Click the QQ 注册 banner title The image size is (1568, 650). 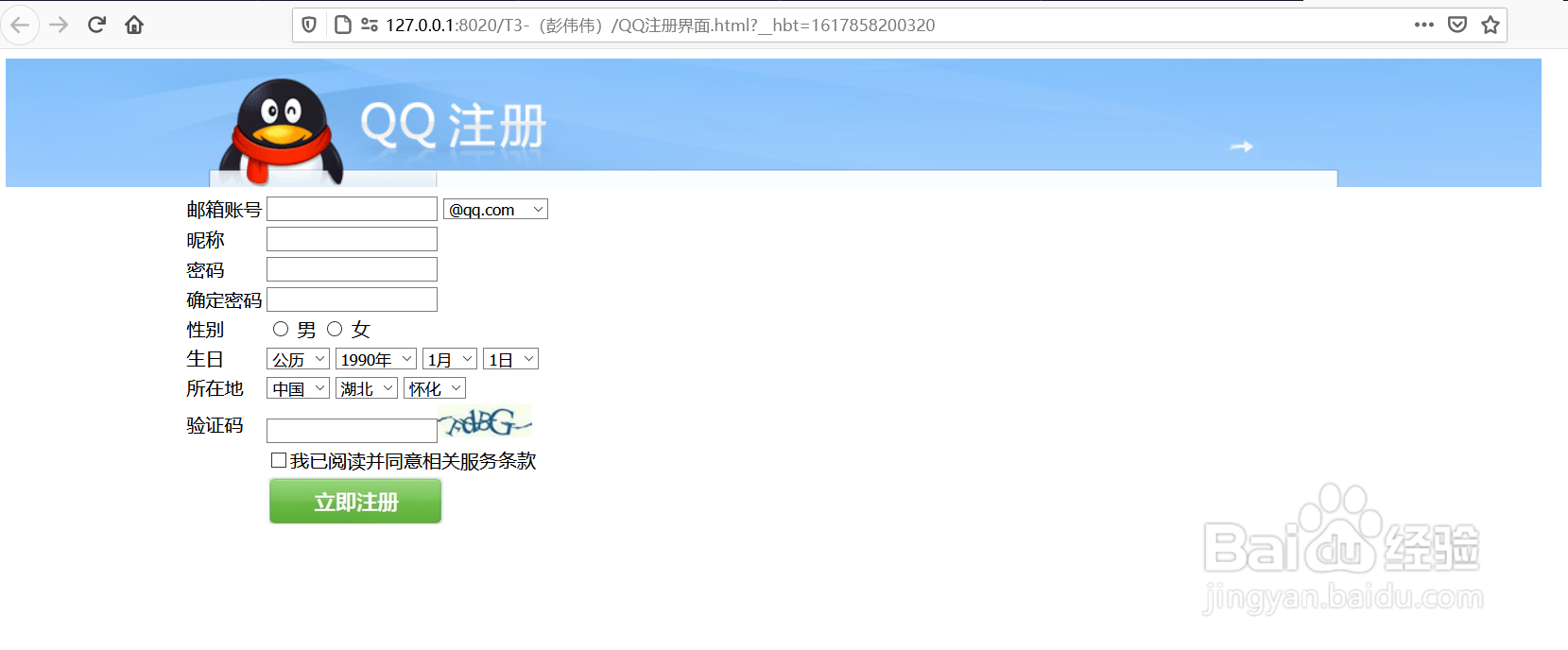[x=453, y=126]
